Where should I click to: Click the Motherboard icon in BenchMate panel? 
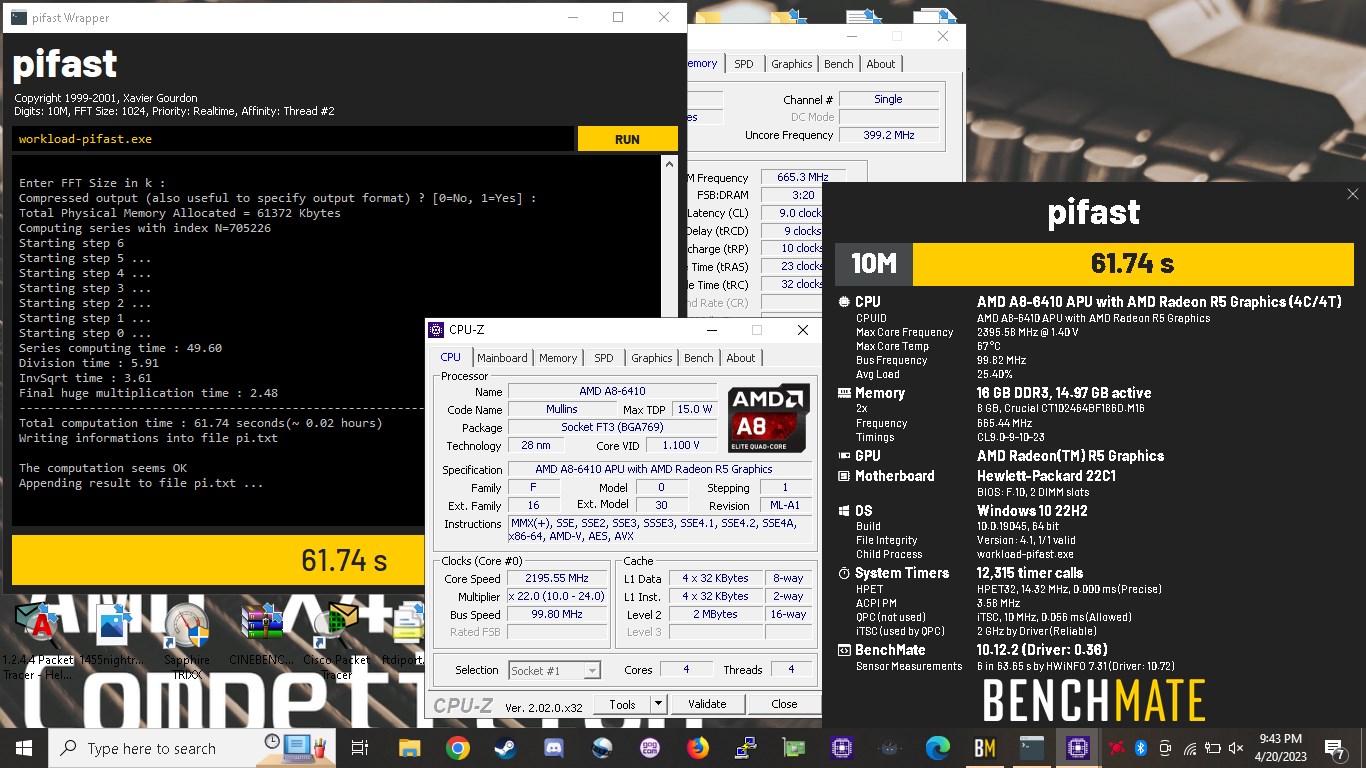point(845,476)
